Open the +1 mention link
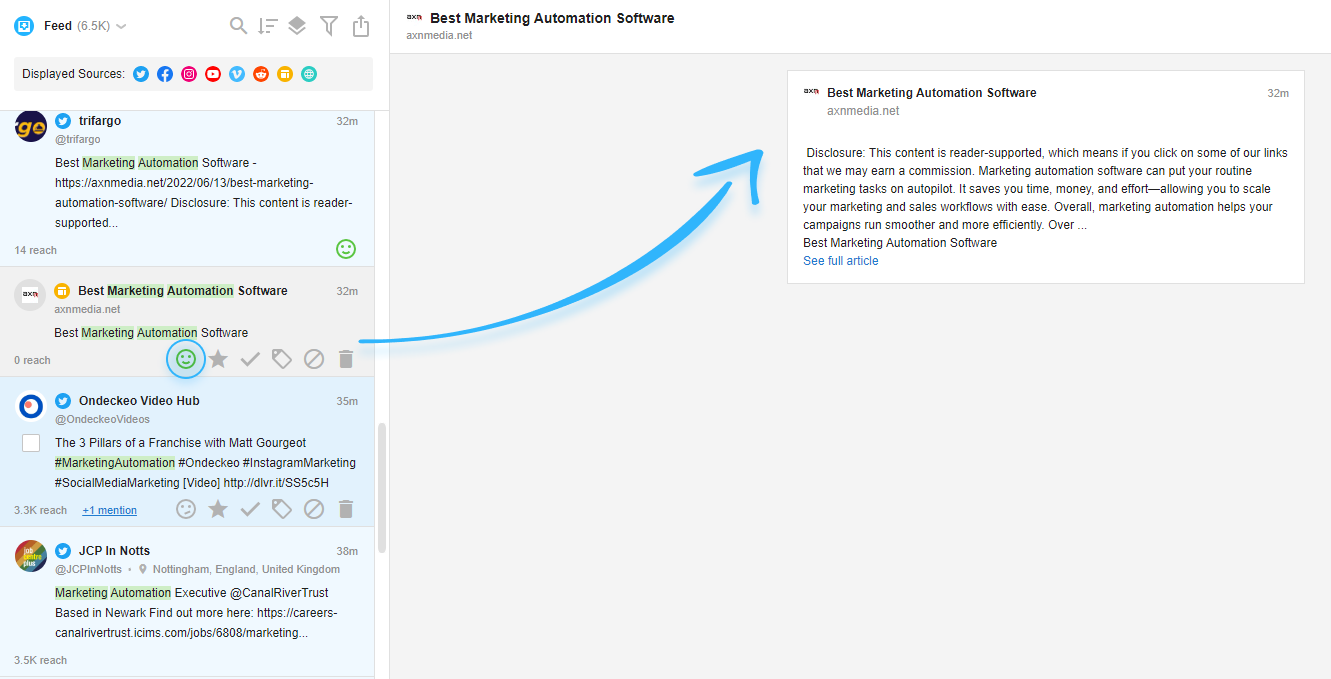1331x679 pixels. pos(110,510)
